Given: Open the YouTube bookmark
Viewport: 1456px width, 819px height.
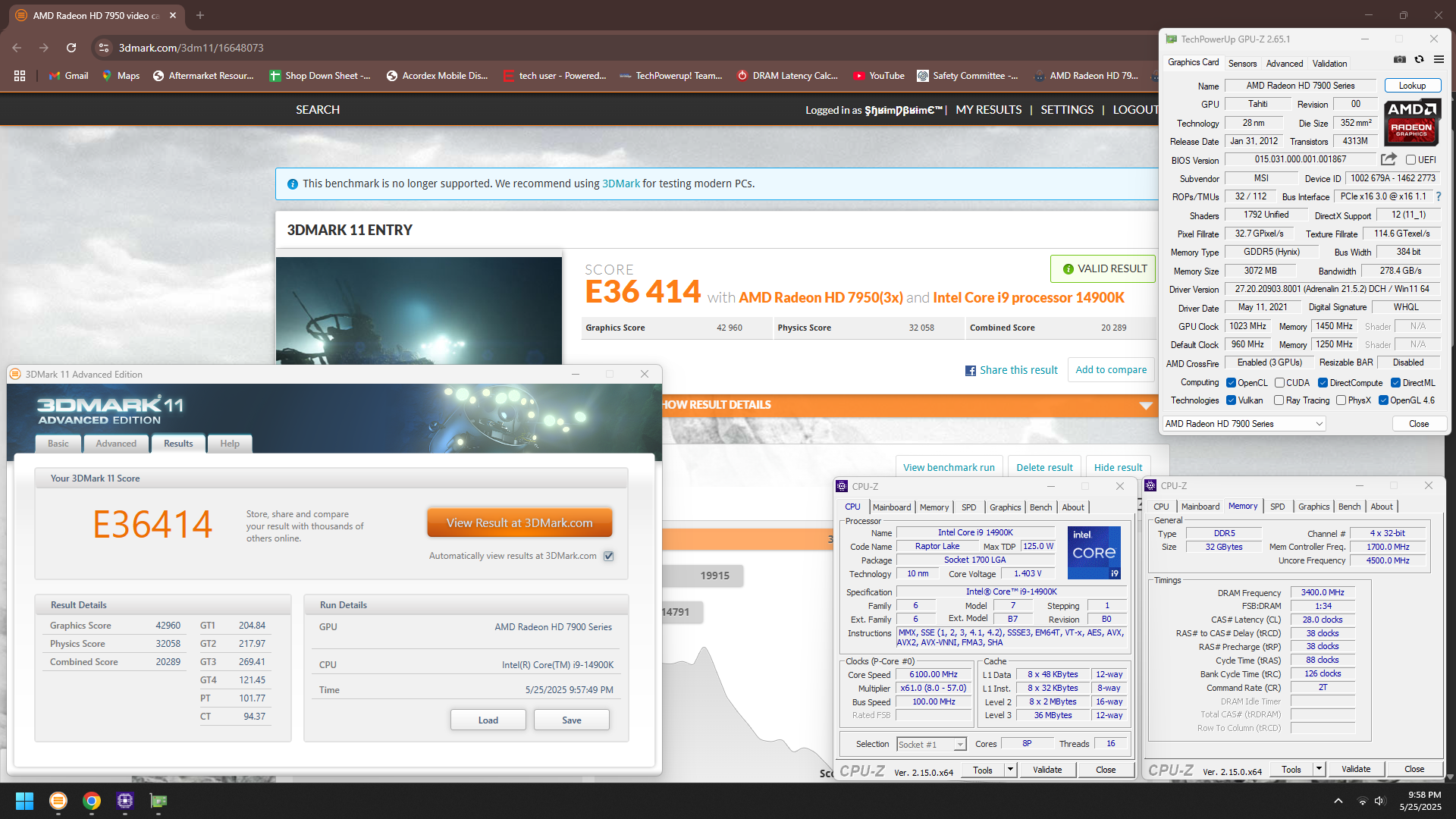Looking at the screenshot, I should click(x=879, y=76).
